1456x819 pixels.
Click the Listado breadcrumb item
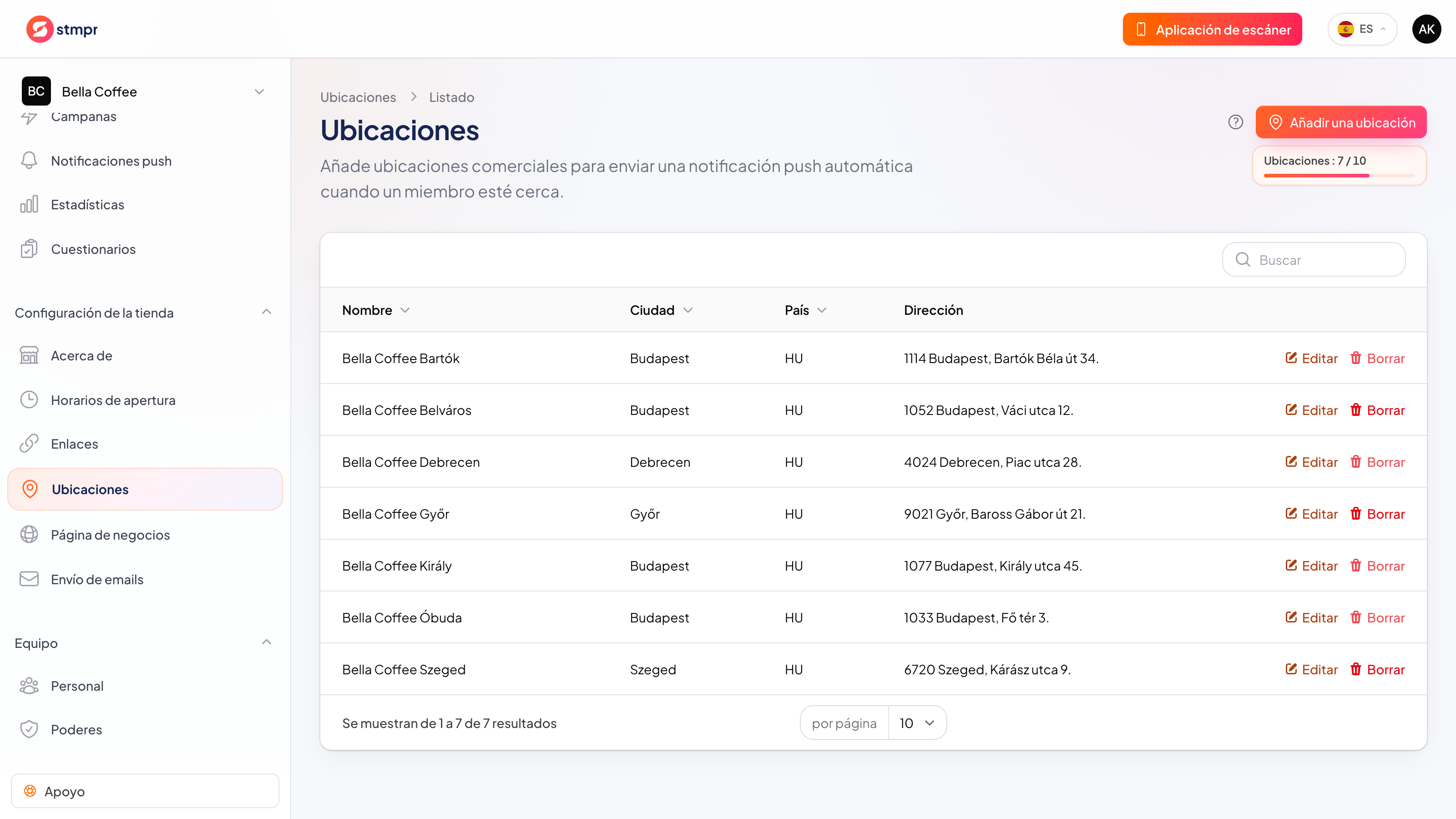point(451,97)
